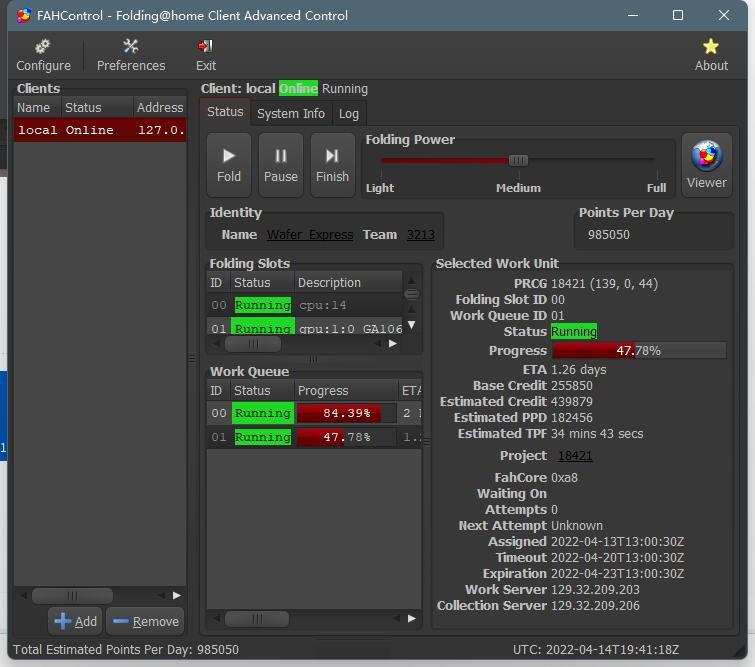The image size is (755, 667).
Task: Switch to the System Info tab
Action: 291,114
